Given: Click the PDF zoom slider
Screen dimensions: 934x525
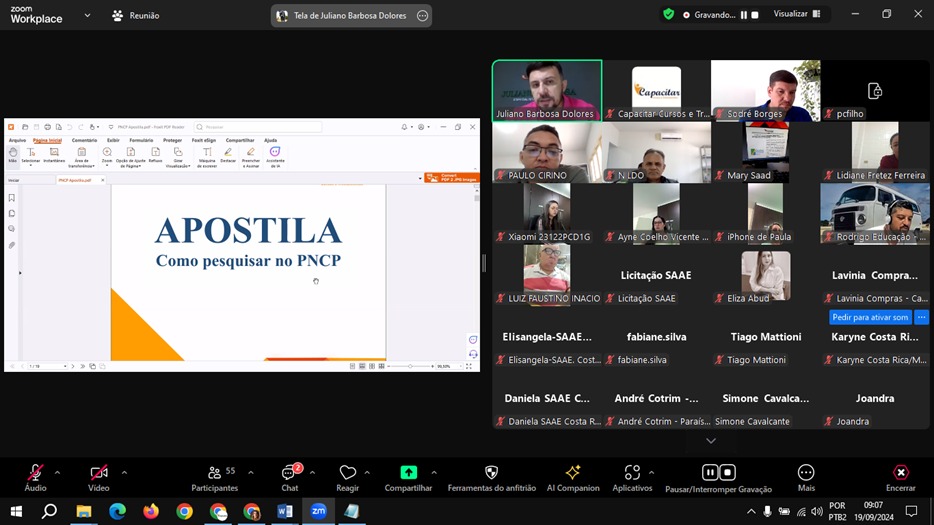Looking at the screenshot, I should click(x=411, y=366).
